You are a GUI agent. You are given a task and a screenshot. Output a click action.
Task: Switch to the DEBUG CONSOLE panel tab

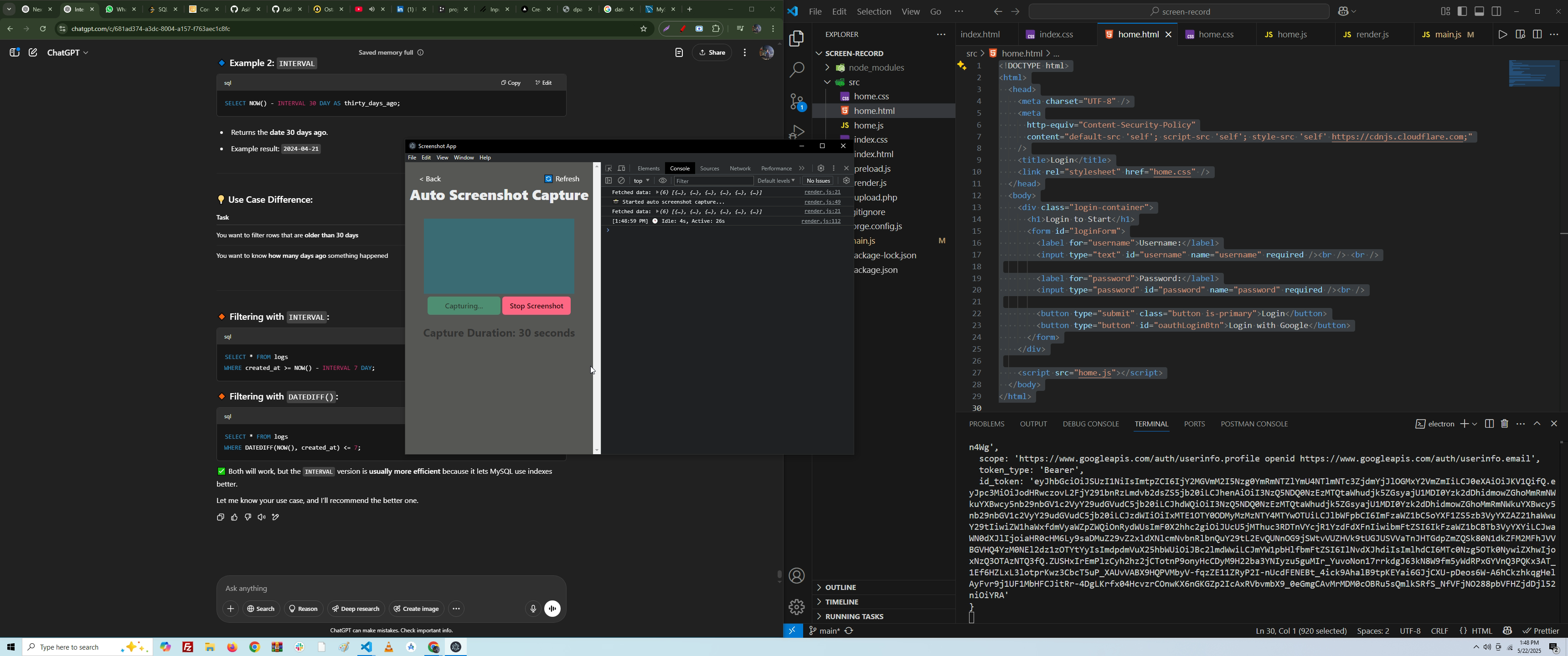[1090, 424]
